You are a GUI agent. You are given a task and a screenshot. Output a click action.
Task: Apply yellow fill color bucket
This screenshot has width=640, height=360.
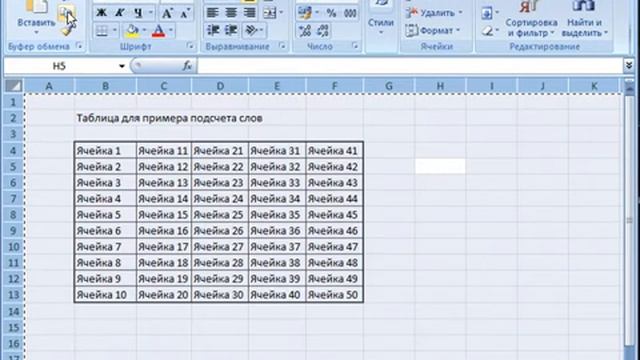coord(132,31)
